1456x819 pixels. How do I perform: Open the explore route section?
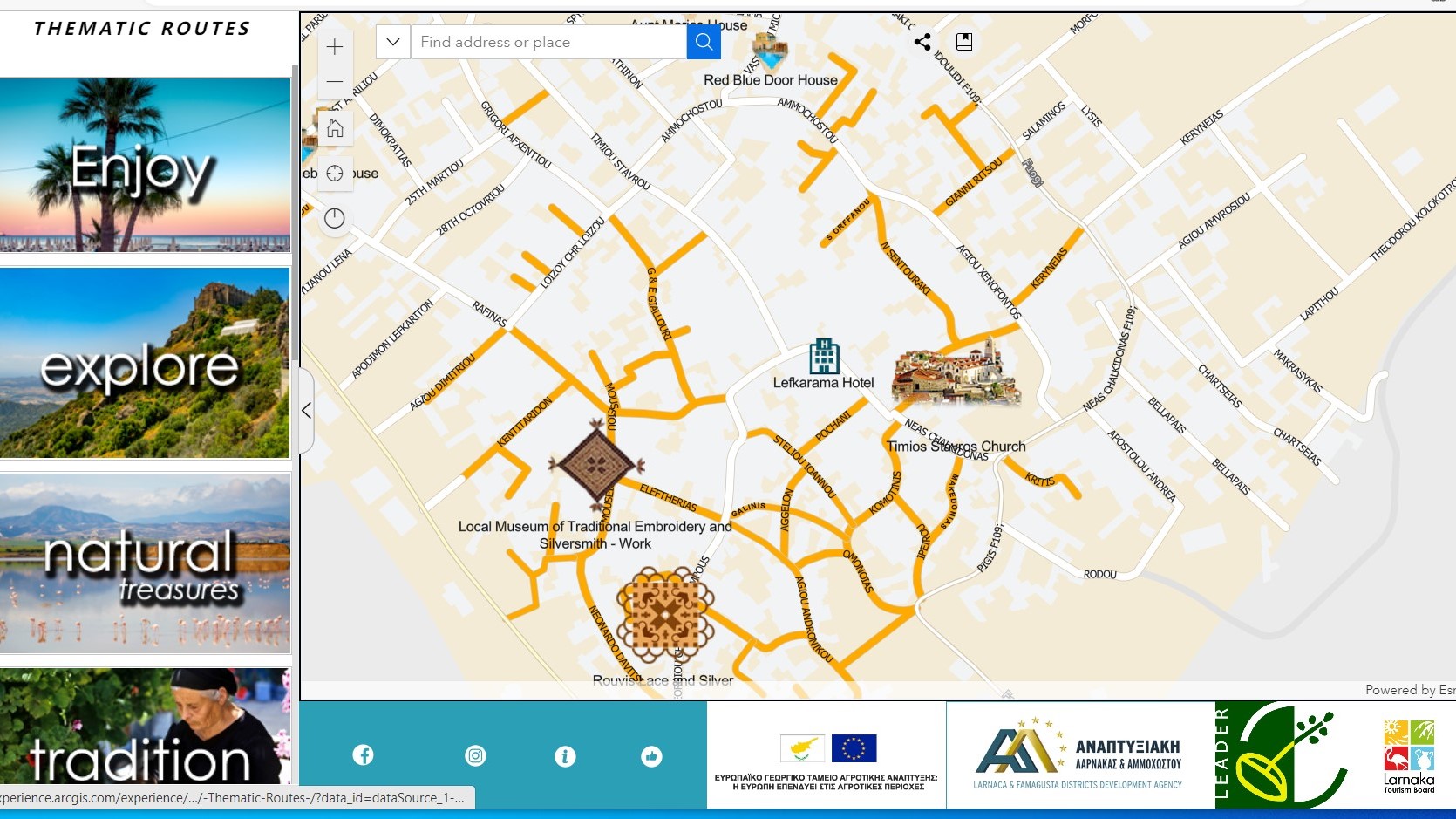pyautogui.click(x=145, y=364)
